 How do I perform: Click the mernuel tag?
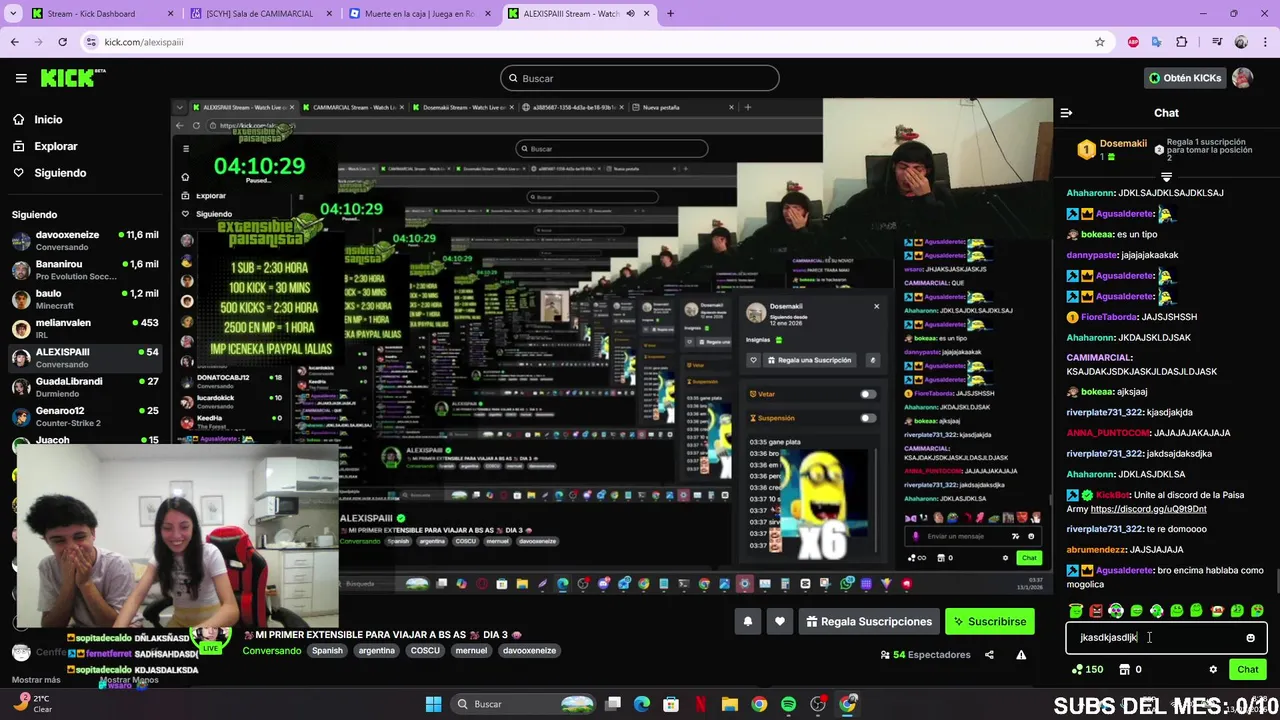point(471,651)
